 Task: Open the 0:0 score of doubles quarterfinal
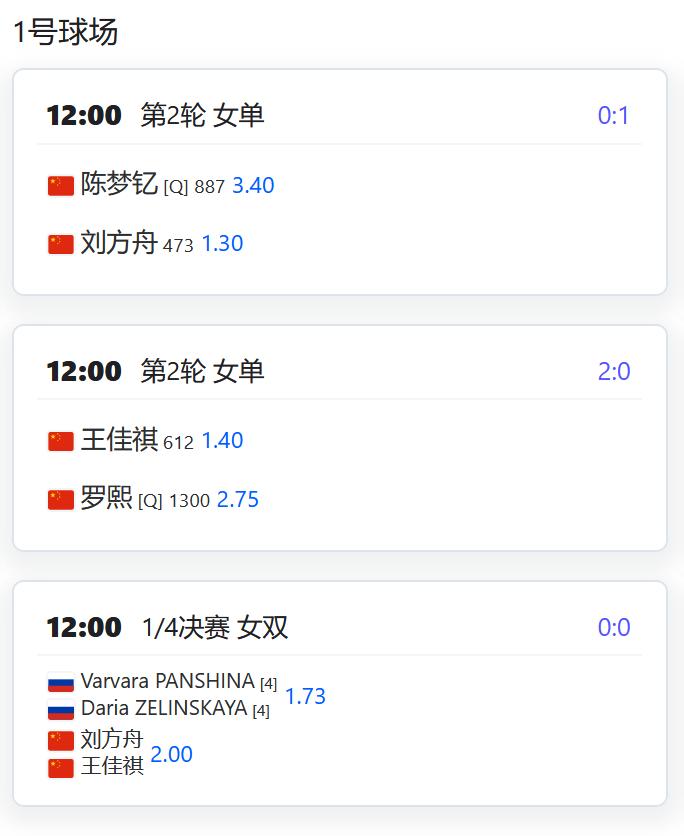614,628
